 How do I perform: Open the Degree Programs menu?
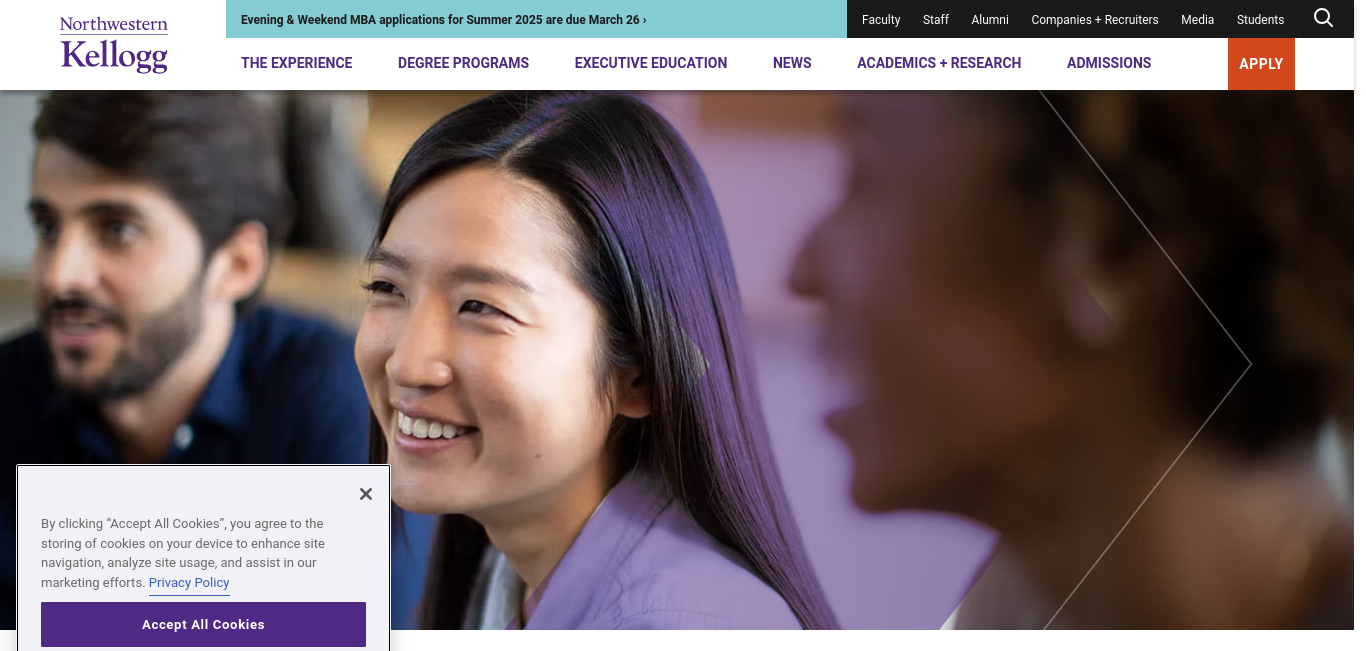(463, 63)
